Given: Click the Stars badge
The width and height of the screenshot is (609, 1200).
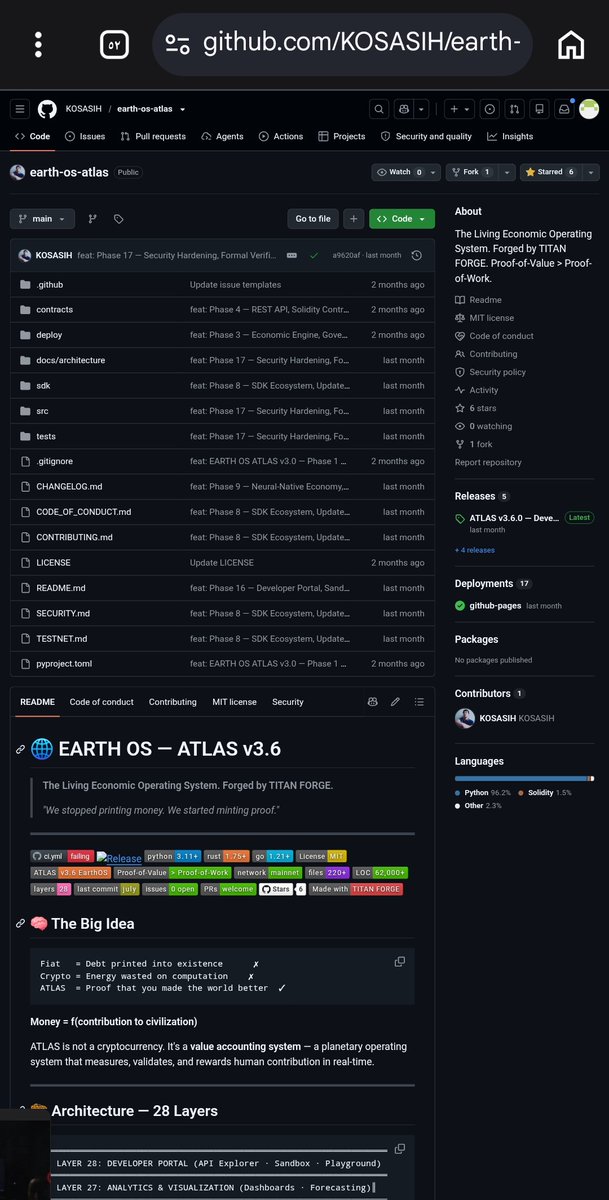Looking at the screenshot, I should coord(282,888).
